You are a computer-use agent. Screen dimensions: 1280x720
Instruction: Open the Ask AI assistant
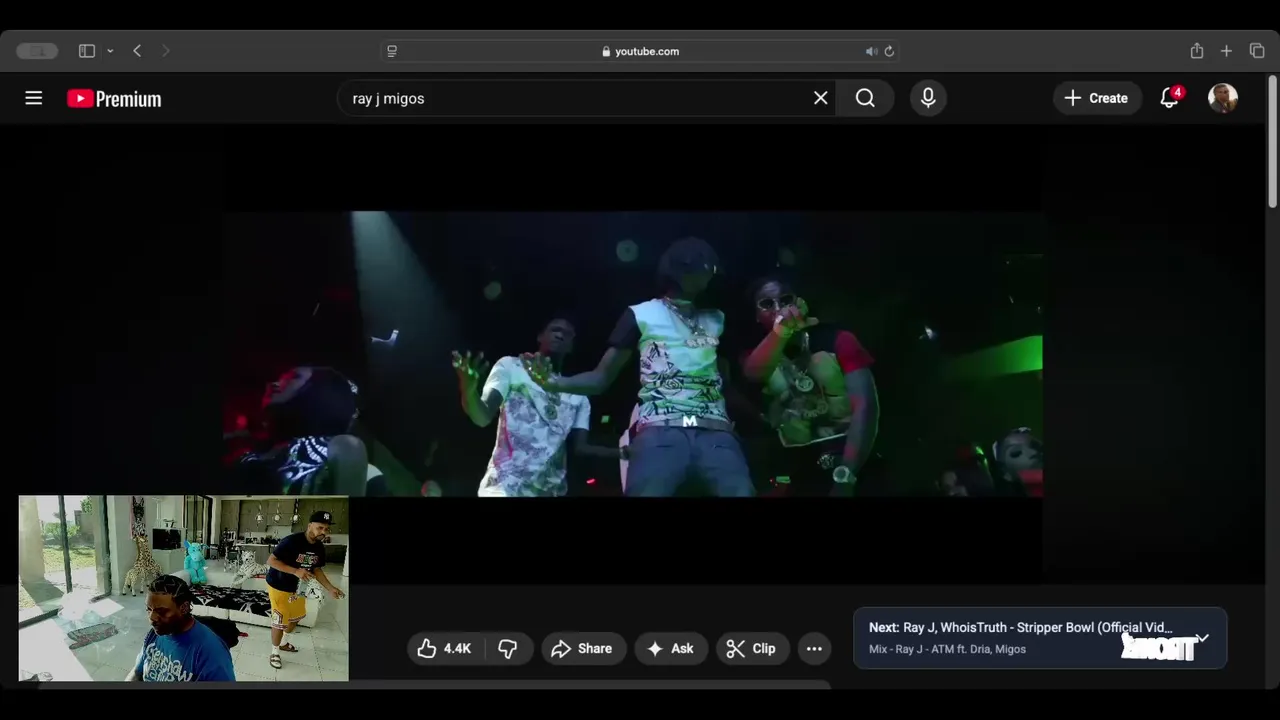[x=671, y=649]
